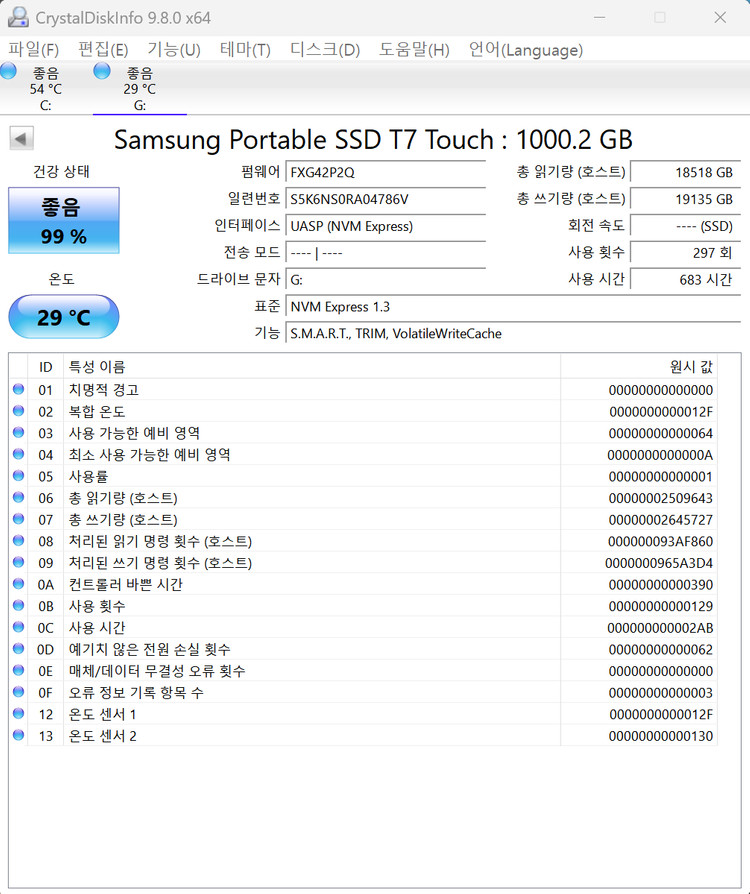Click the interface field UASP (NVM Express)

386,226
